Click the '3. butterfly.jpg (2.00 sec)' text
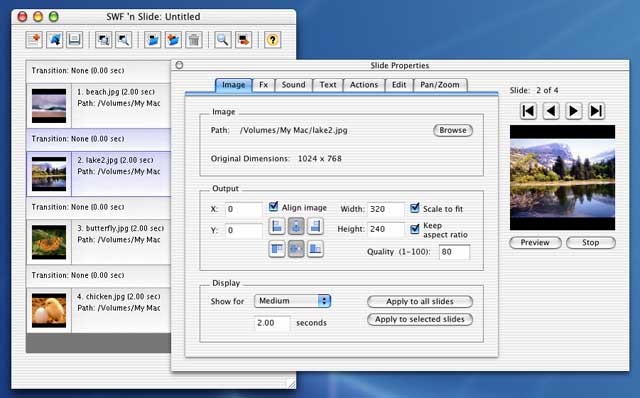Image resolution: width=640 pixels, height=398 pixels. (x=120, y=228)
